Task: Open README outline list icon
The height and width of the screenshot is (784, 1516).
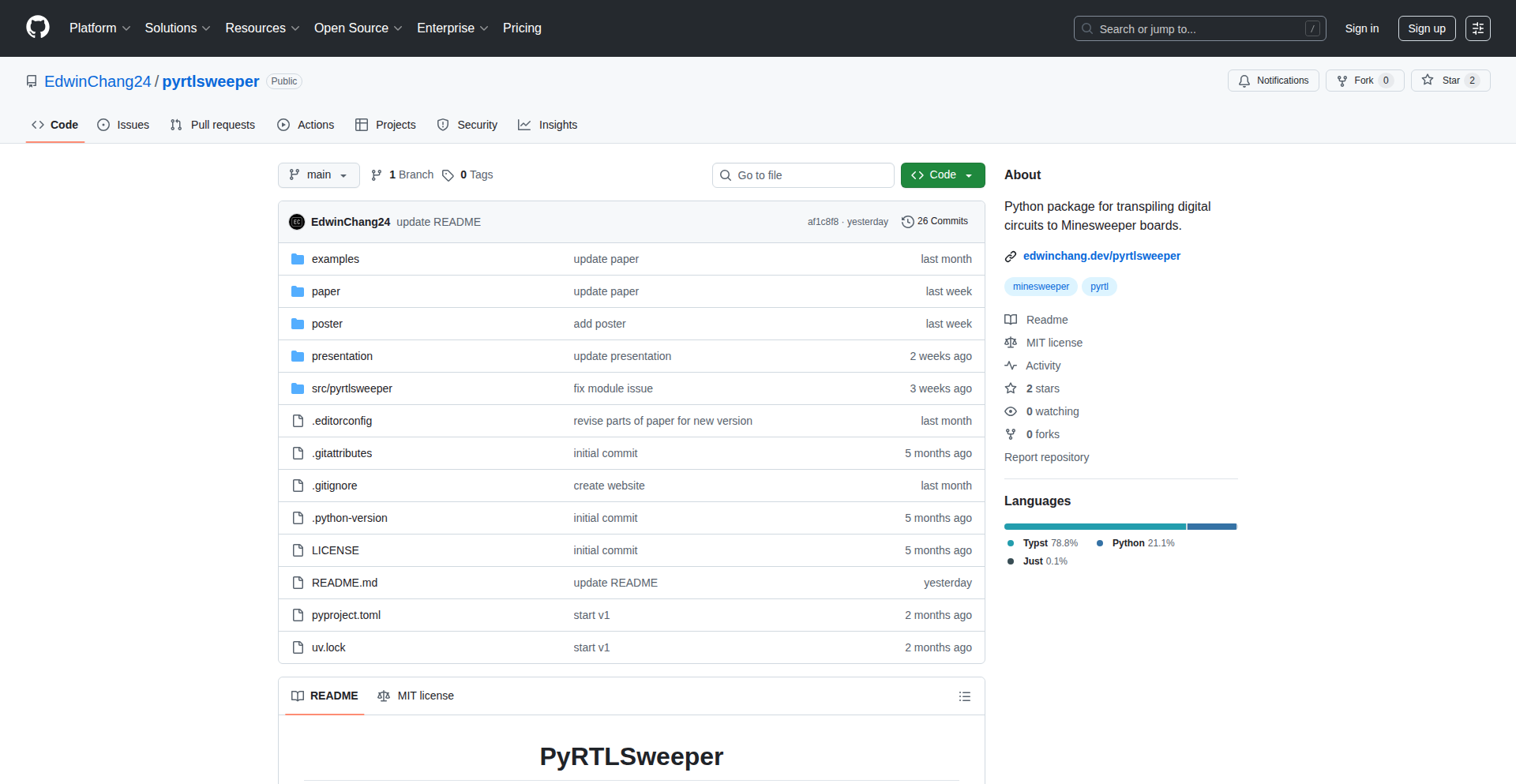Action: (x=964, y=696)
